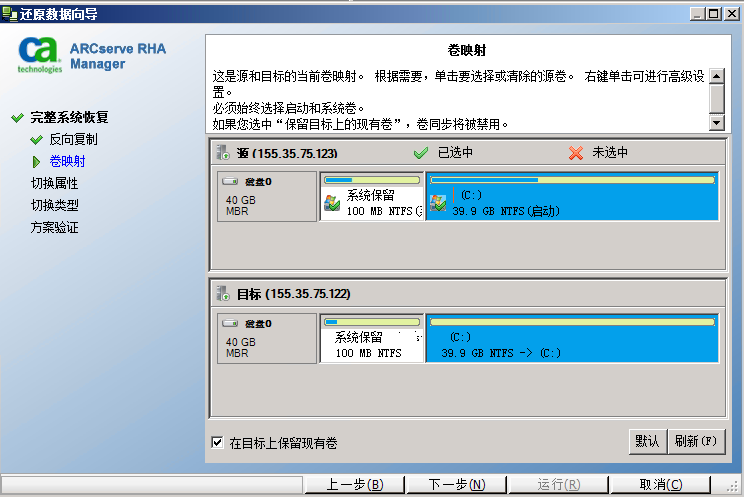This screenshot has height=497, width=744.
Task: Click description scrollbar down arrow
Action: [716, 123]
